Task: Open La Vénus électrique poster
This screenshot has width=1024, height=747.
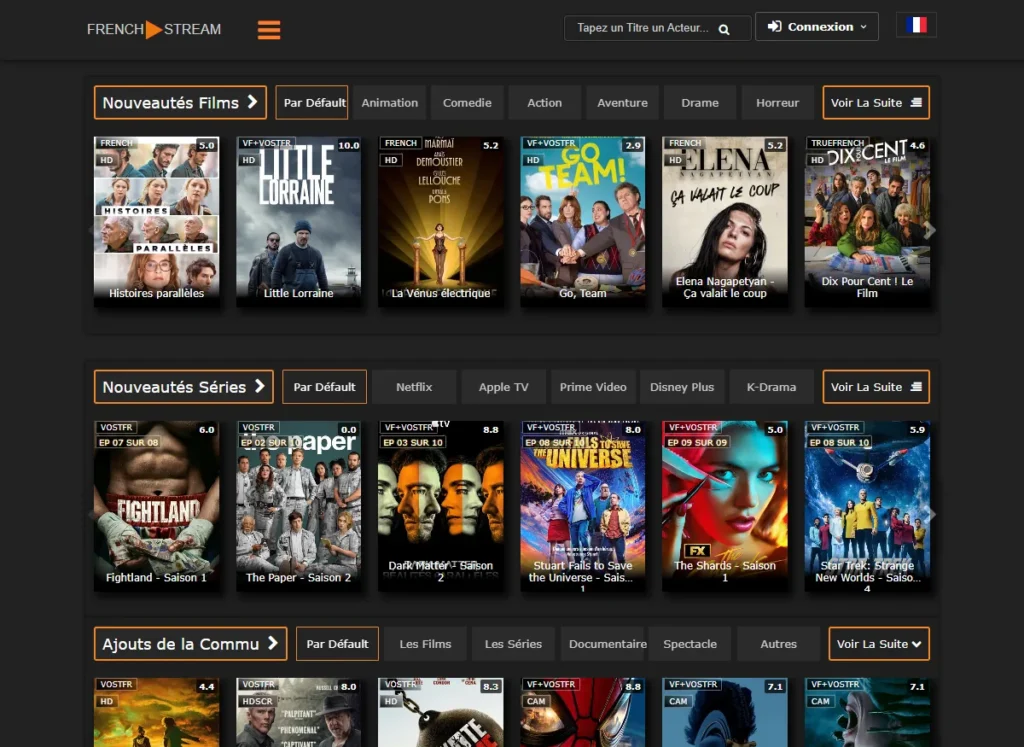Action: click(441, 221)
